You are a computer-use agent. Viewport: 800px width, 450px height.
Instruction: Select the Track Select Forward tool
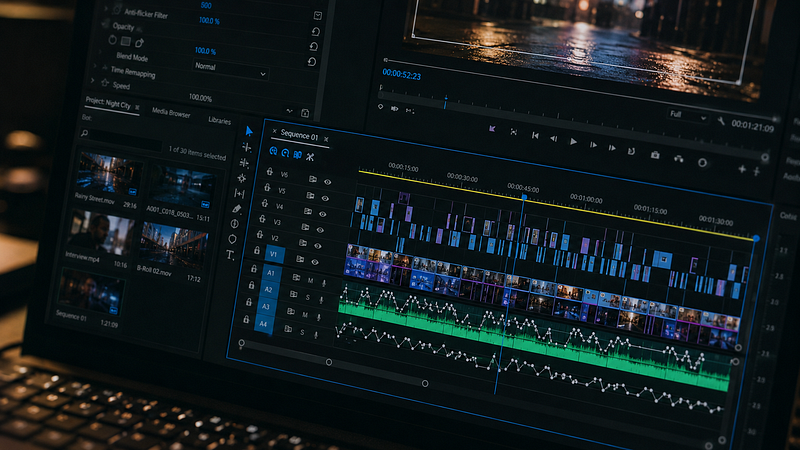pos(246,147)
